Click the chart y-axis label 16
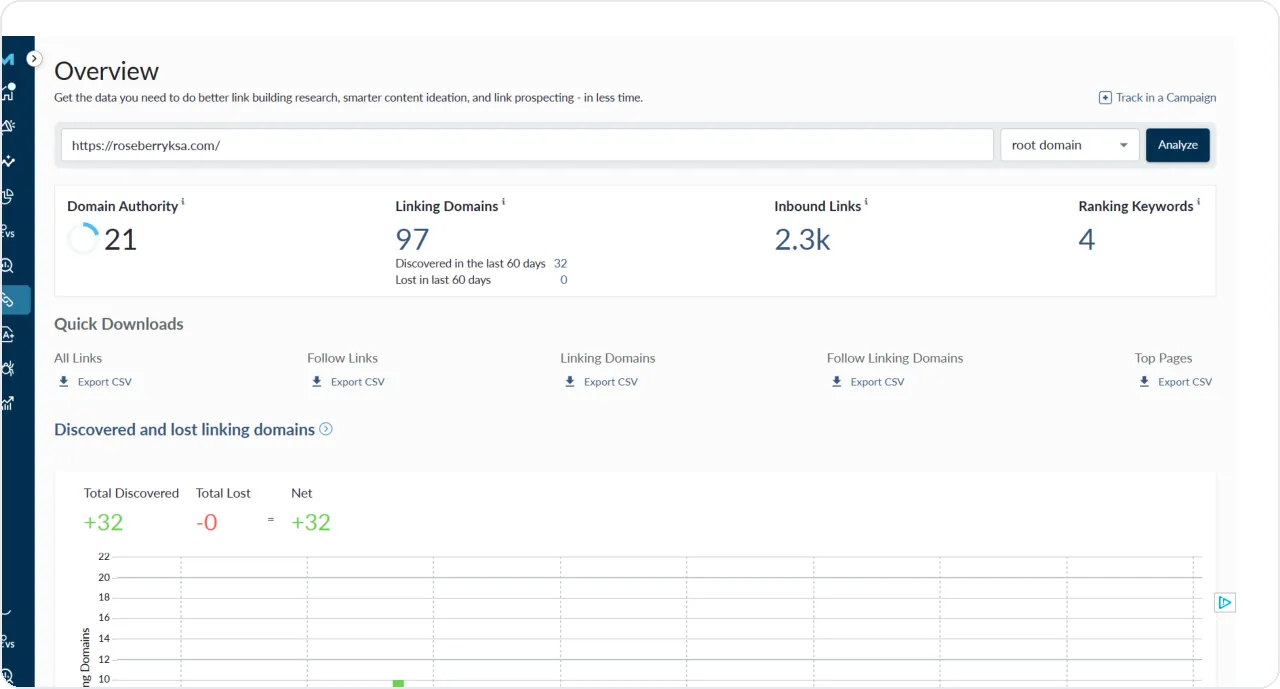The width and height of the screenshot is (1280, 689). pos(103,618)
